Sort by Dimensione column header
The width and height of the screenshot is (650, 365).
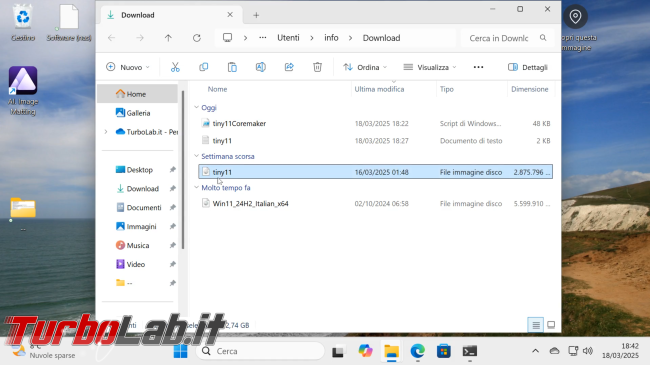[x=529, y=89]
